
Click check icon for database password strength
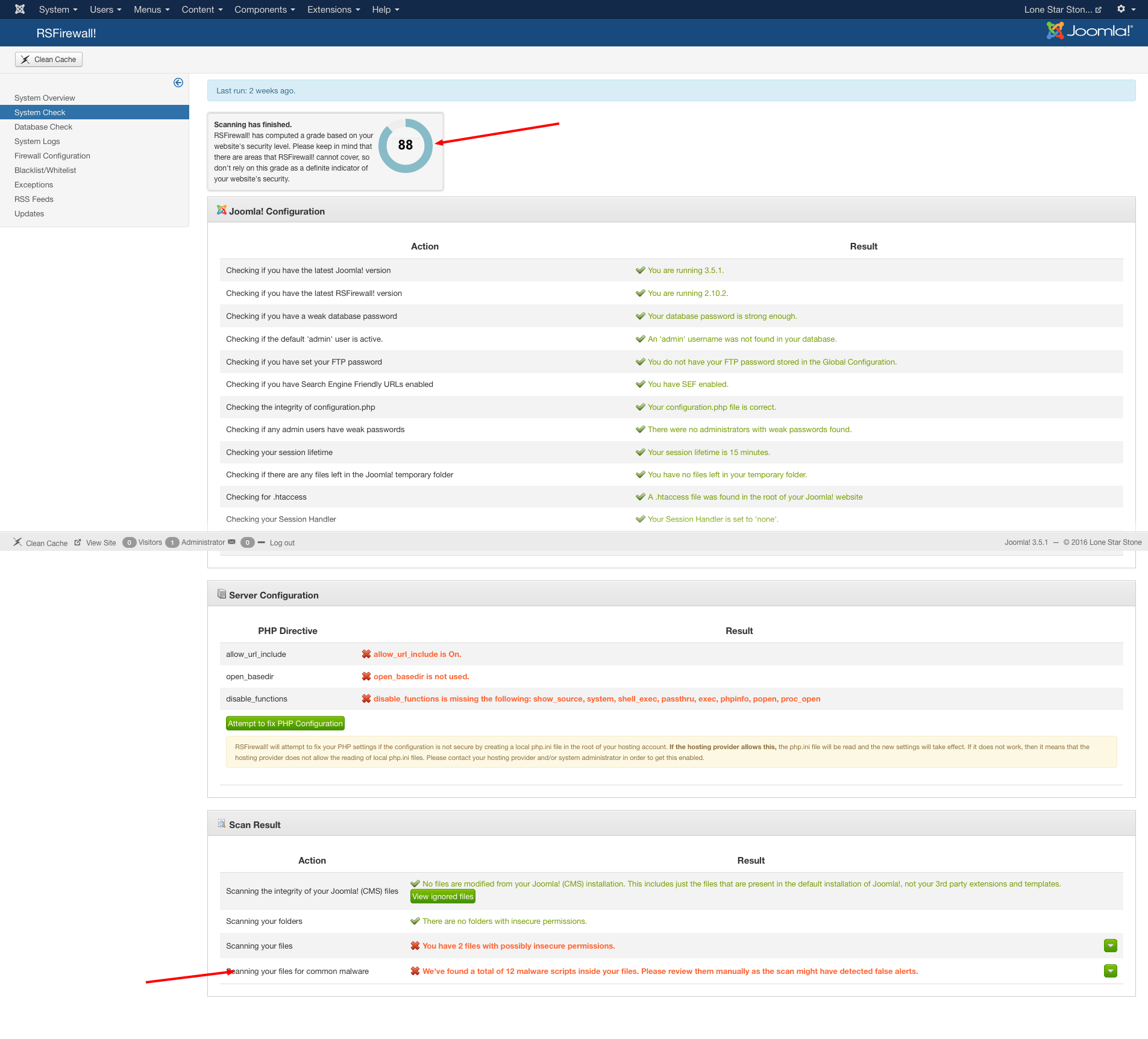click(x=641, y=316)
